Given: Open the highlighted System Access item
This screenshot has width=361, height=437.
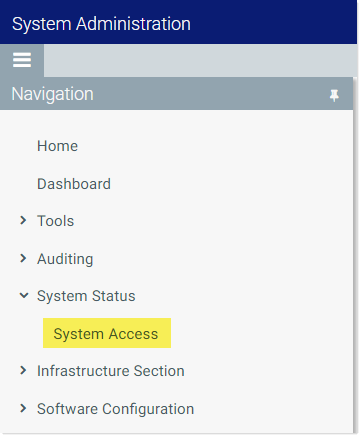Looking at the screenshot, I should (x=107, y=333).
